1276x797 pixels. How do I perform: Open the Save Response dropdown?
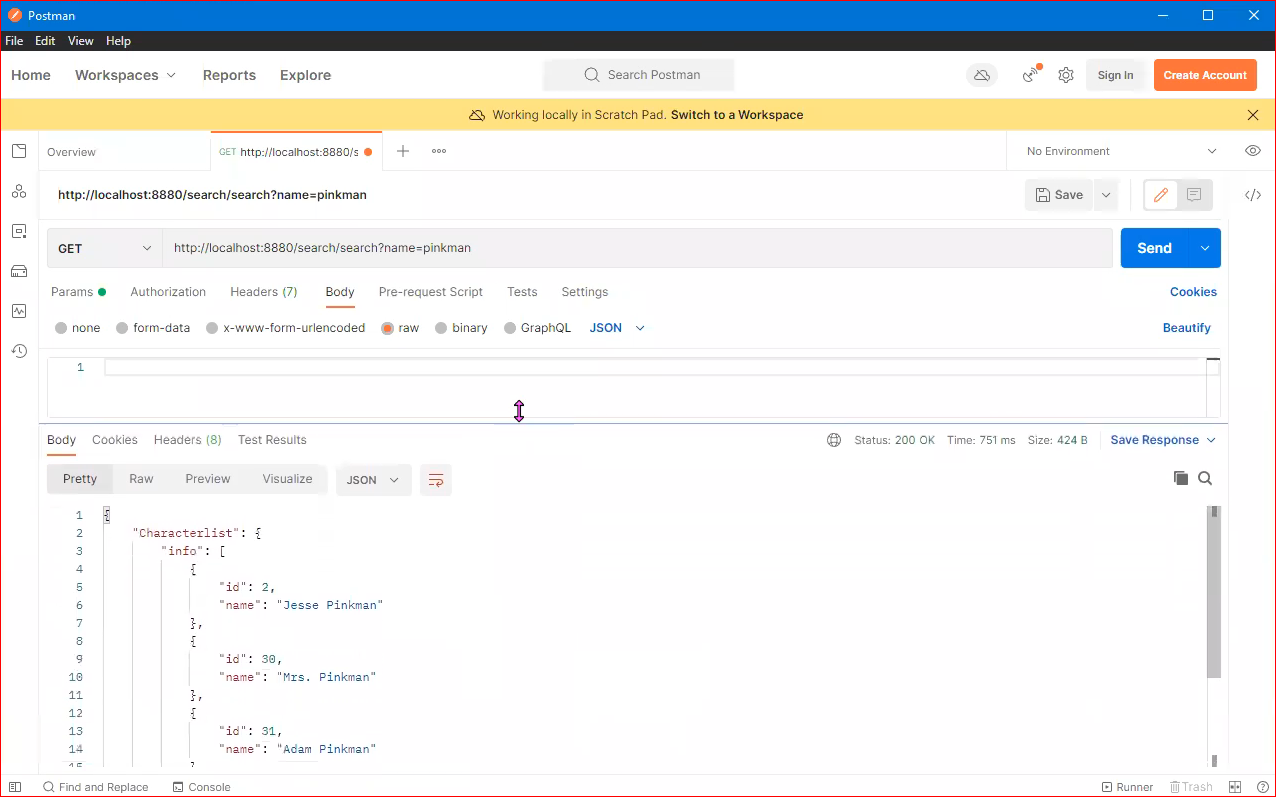coord(1211,440)
